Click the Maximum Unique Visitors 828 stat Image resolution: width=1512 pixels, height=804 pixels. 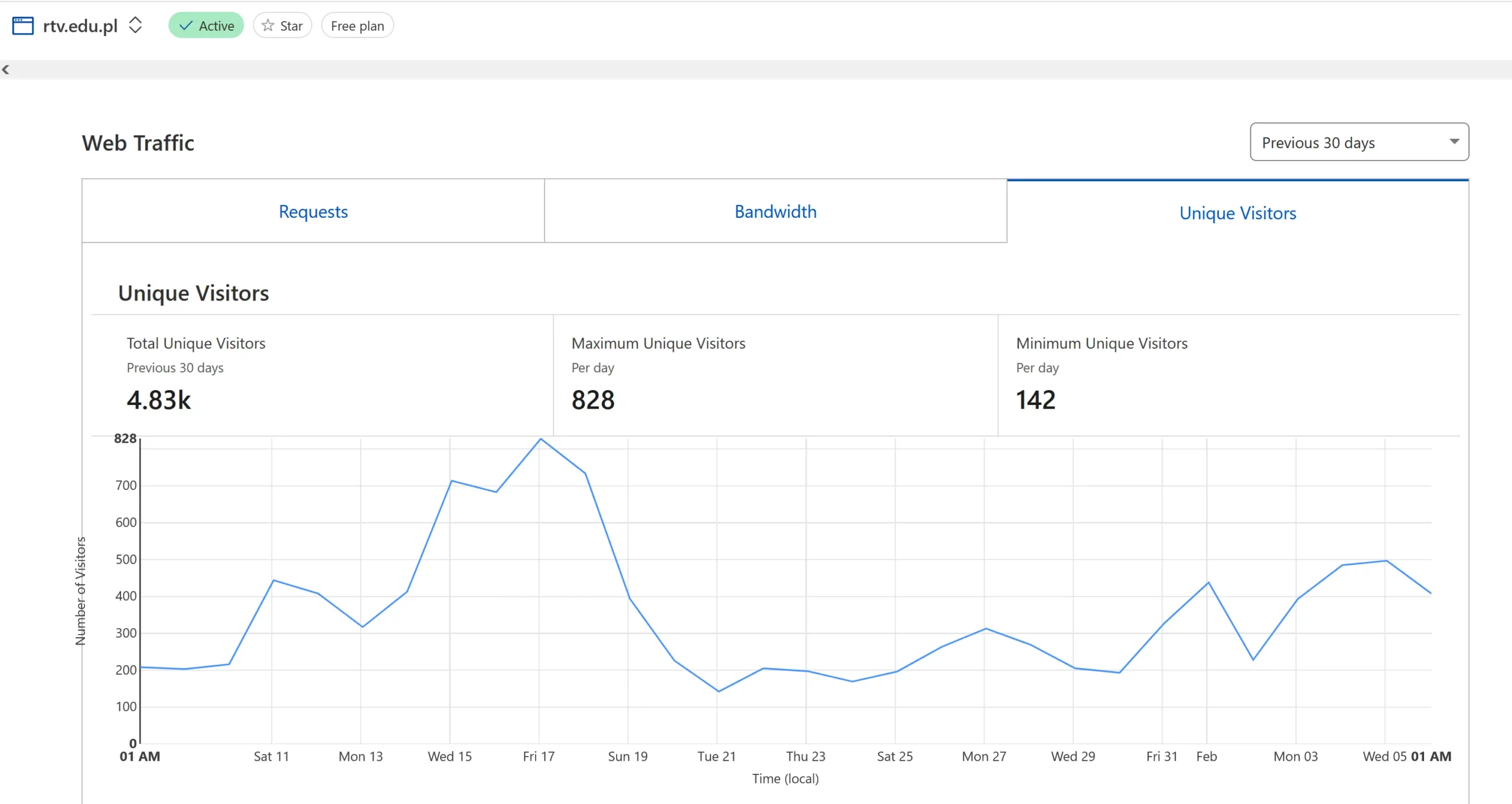pos(593,400)
